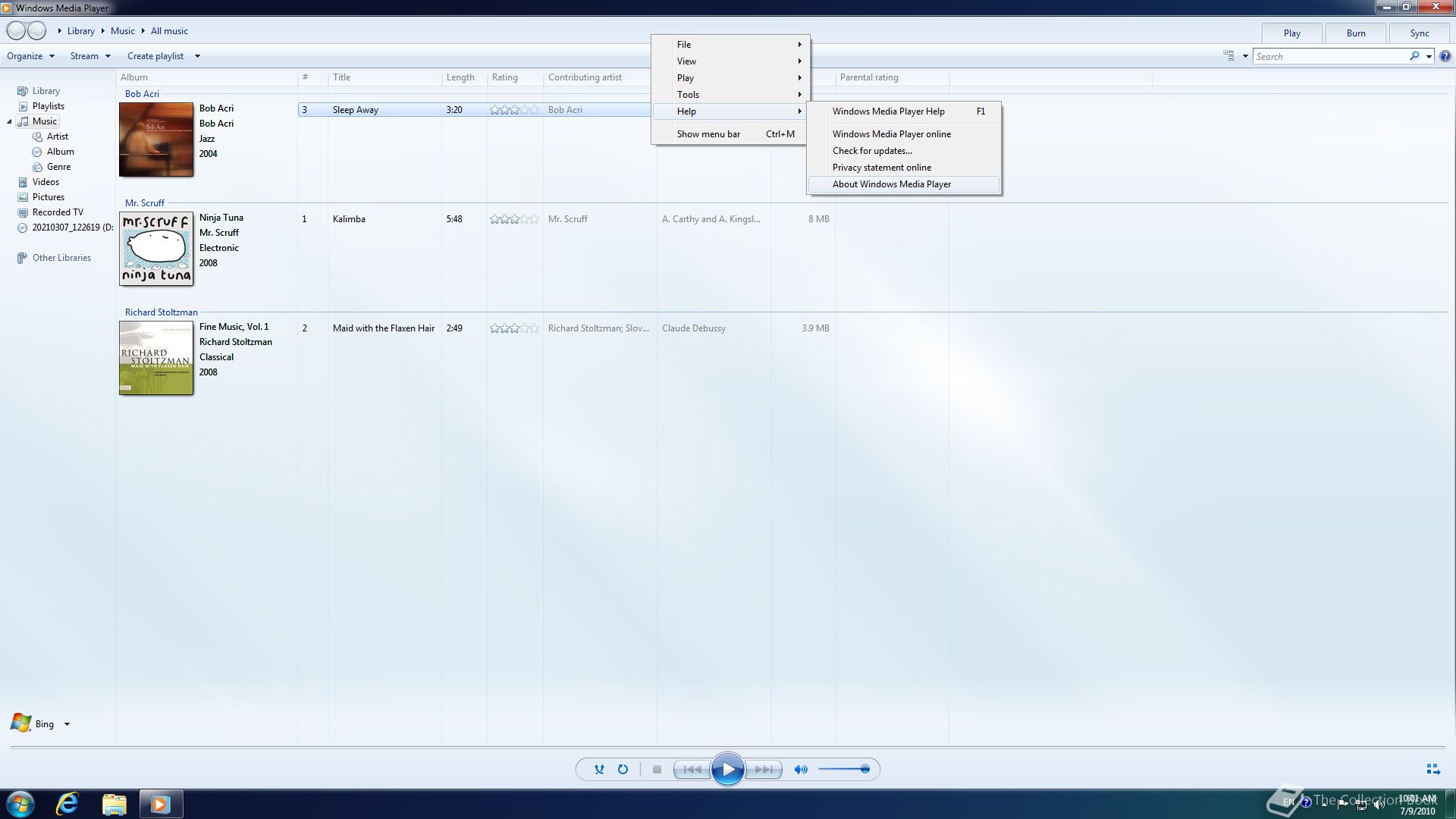1456x819 pixels.
Task: Sort by the Title column header
Action: click(x=384, y=77)
